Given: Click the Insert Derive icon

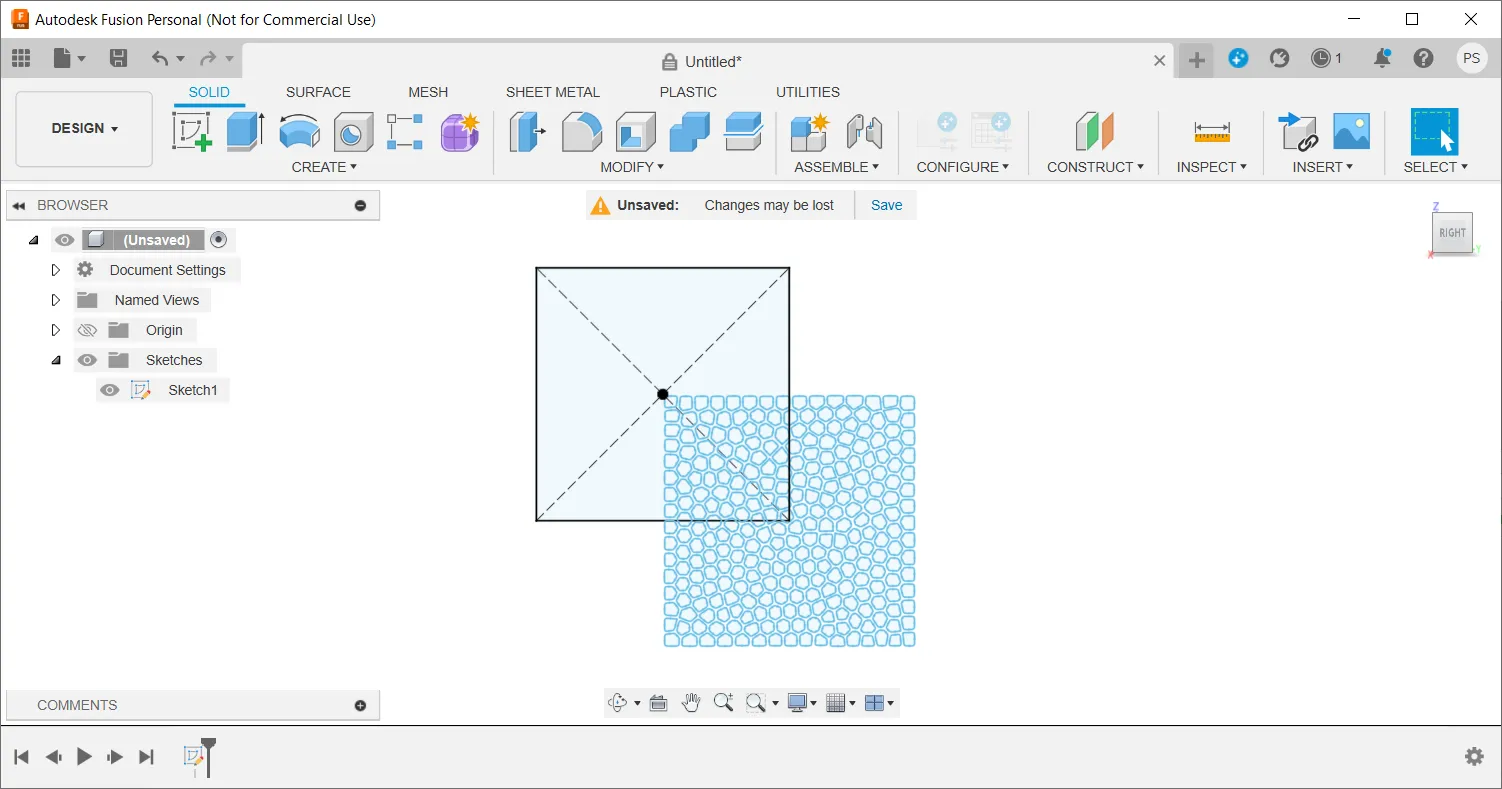Looking at the screenshot, I should pos(1298,131).
